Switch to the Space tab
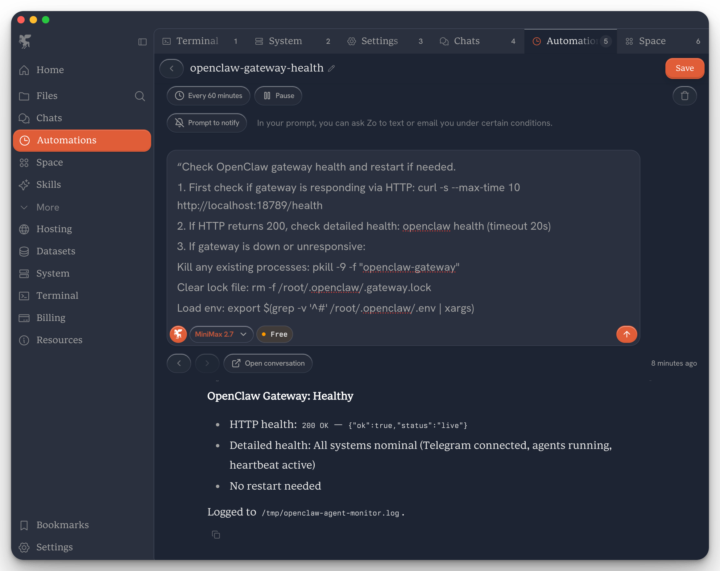 663,41
